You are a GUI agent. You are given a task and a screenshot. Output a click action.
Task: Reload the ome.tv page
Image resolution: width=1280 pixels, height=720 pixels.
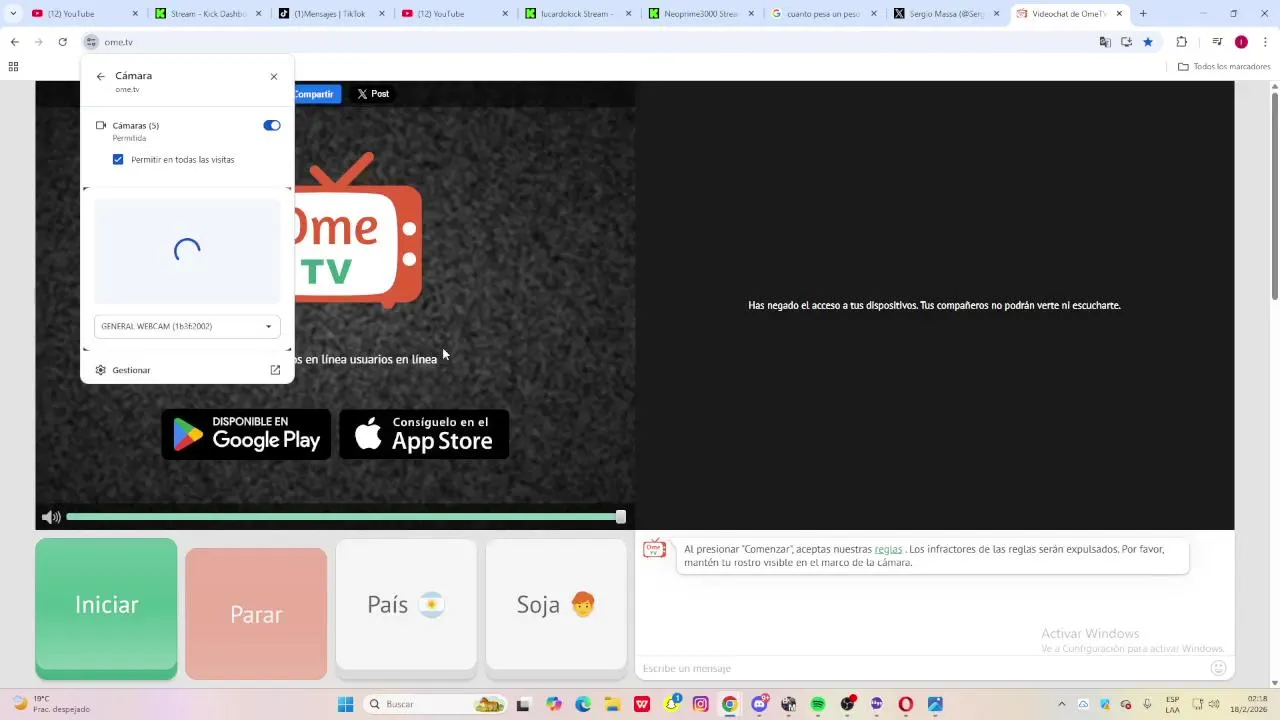pos(62,42)
